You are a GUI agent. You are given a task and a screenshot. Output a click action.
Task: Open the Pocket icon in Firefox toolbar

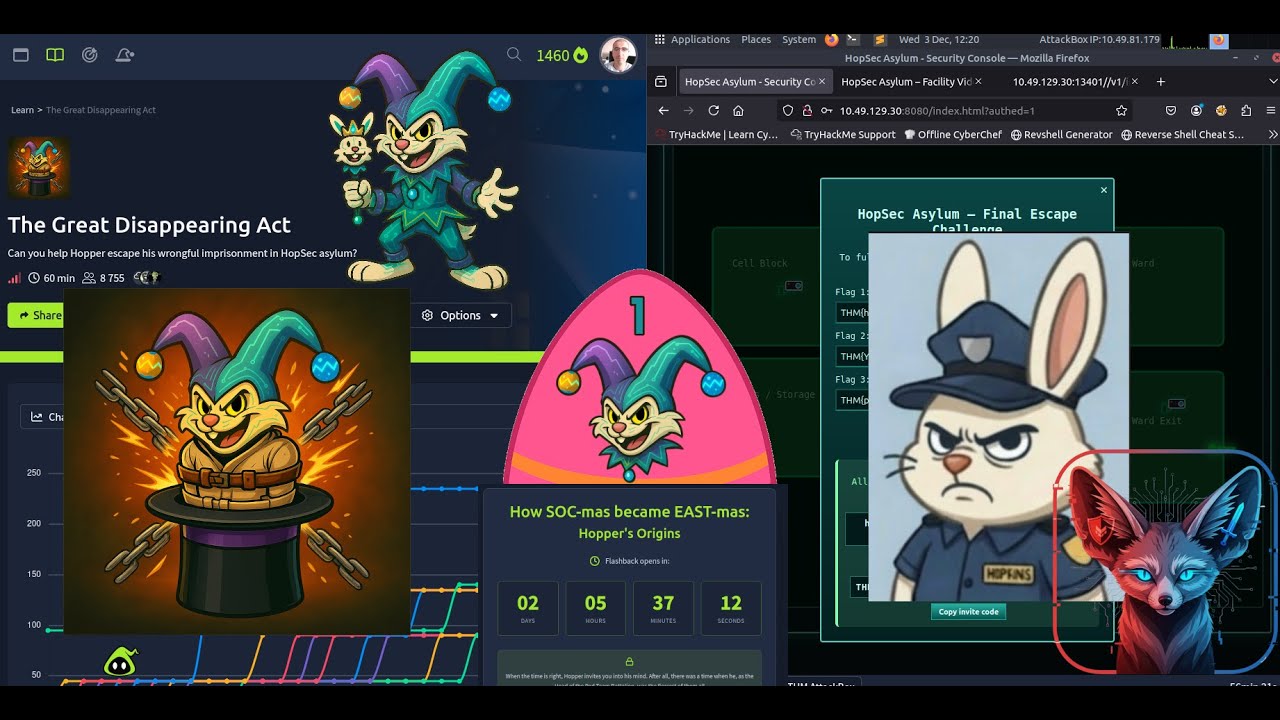coord(1171,111)
